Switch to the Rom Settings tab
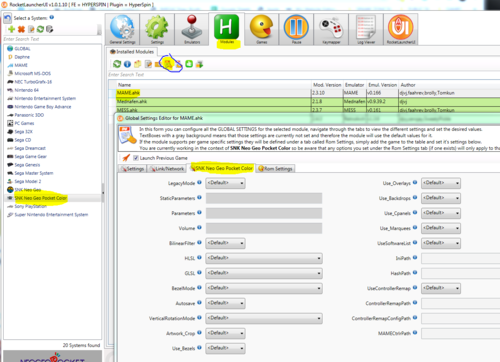 click(275, 169)
